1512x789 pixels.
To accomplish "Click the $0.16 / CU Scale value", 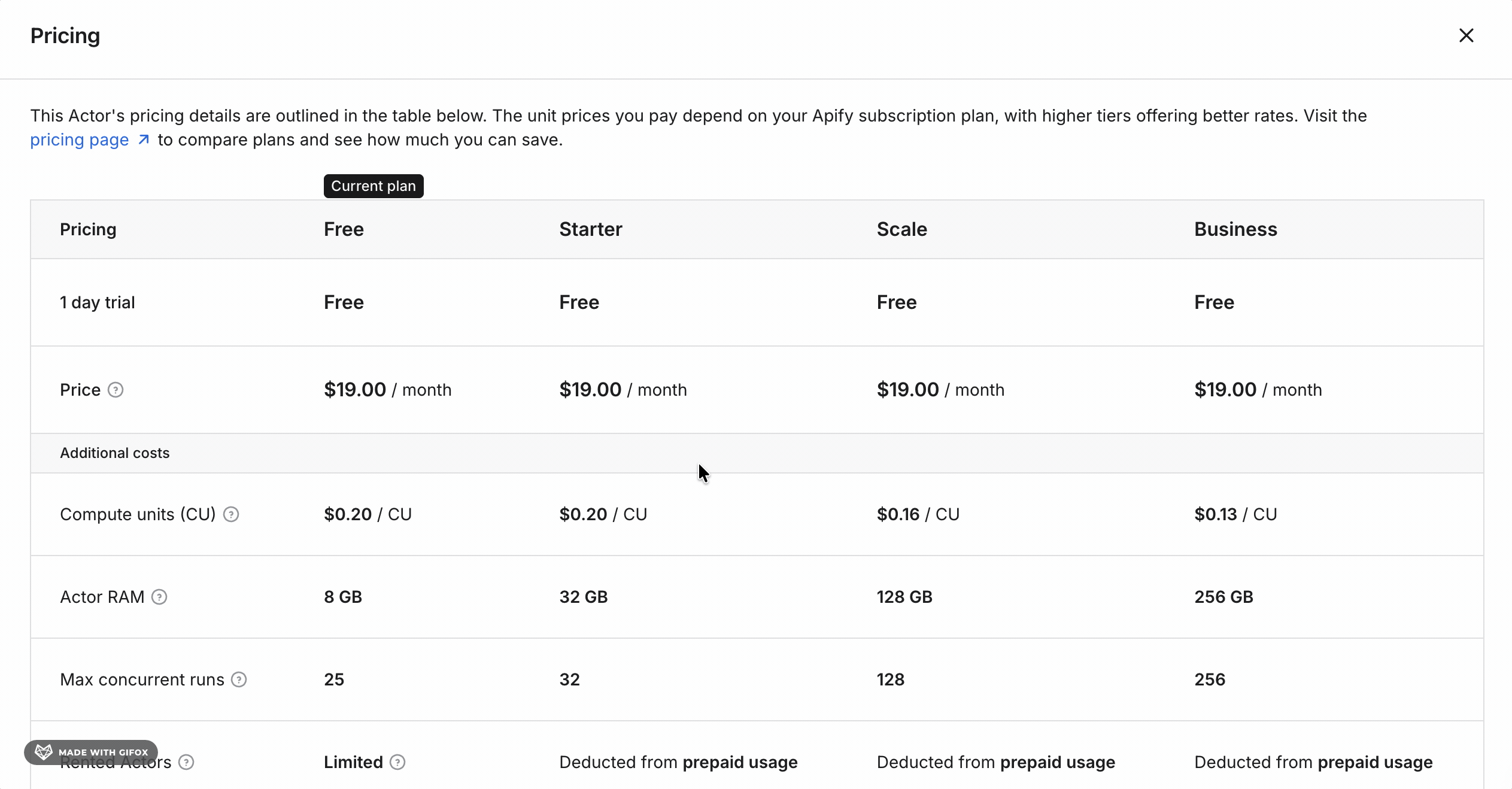I will 918,514.
